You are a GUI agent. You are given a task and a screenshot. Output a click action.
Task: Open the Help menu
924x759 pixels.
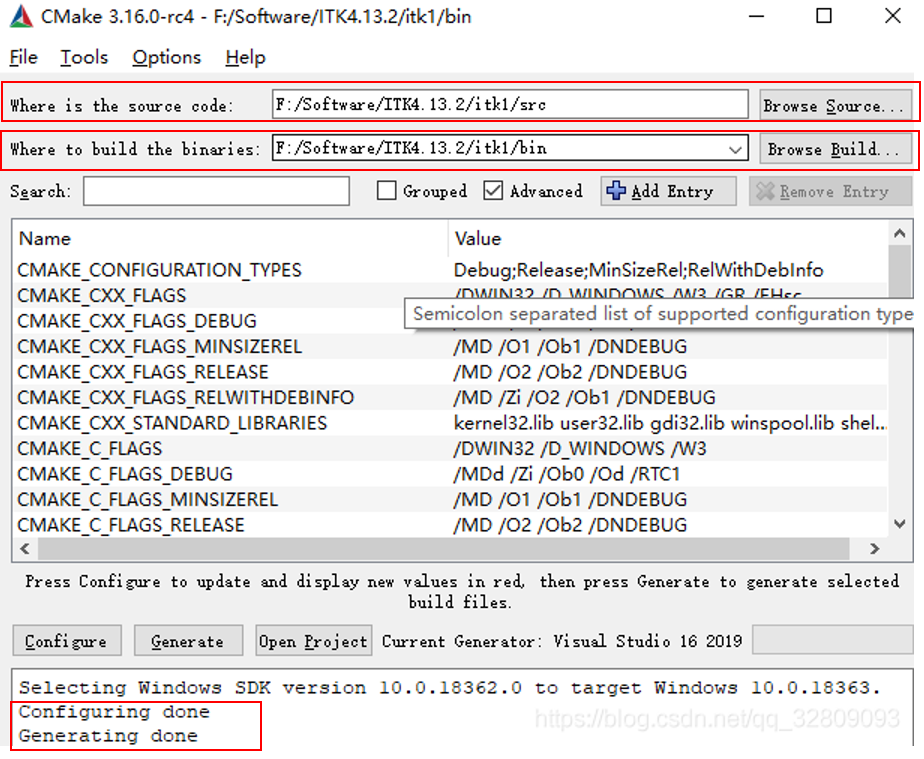pyautogui.click(x=245, y=57)
